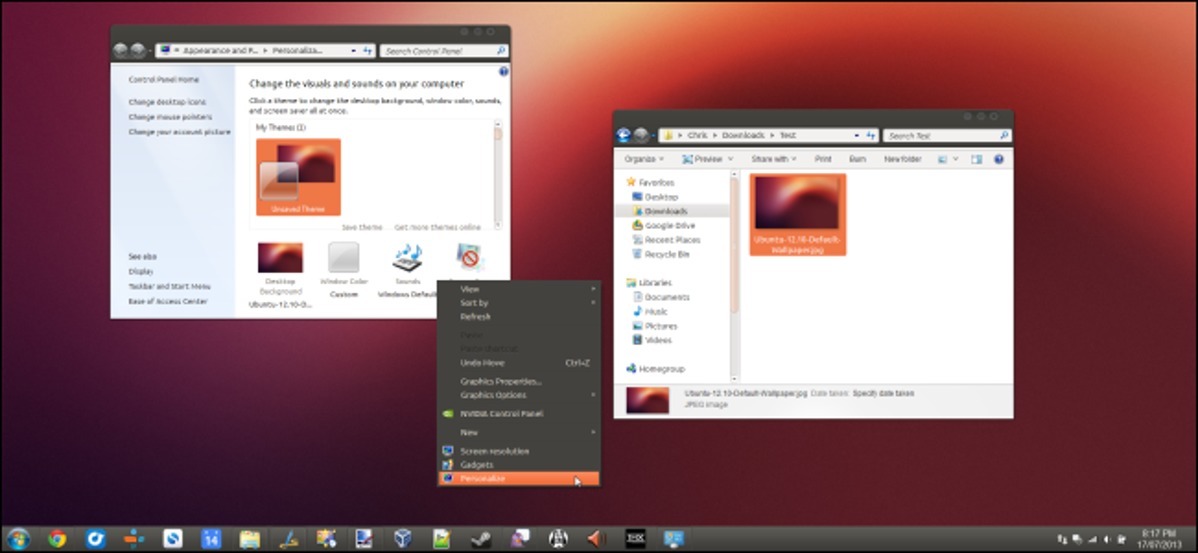Click the help icon in Explorer toolbar
Screen dimensions: 1198x553
click(998, 159)
